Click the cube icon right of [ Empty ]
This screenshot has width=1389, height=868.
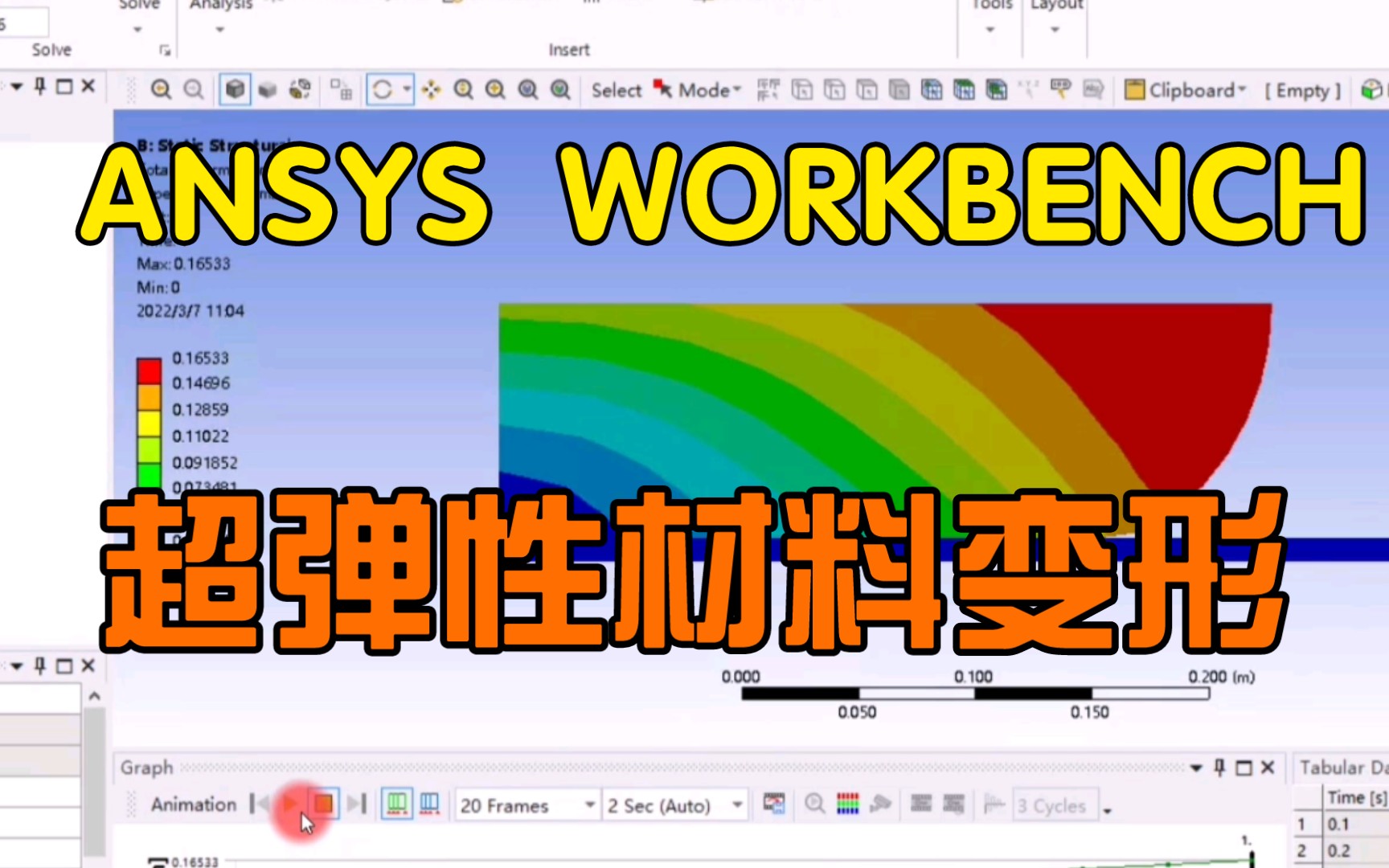coord(1371,89)
